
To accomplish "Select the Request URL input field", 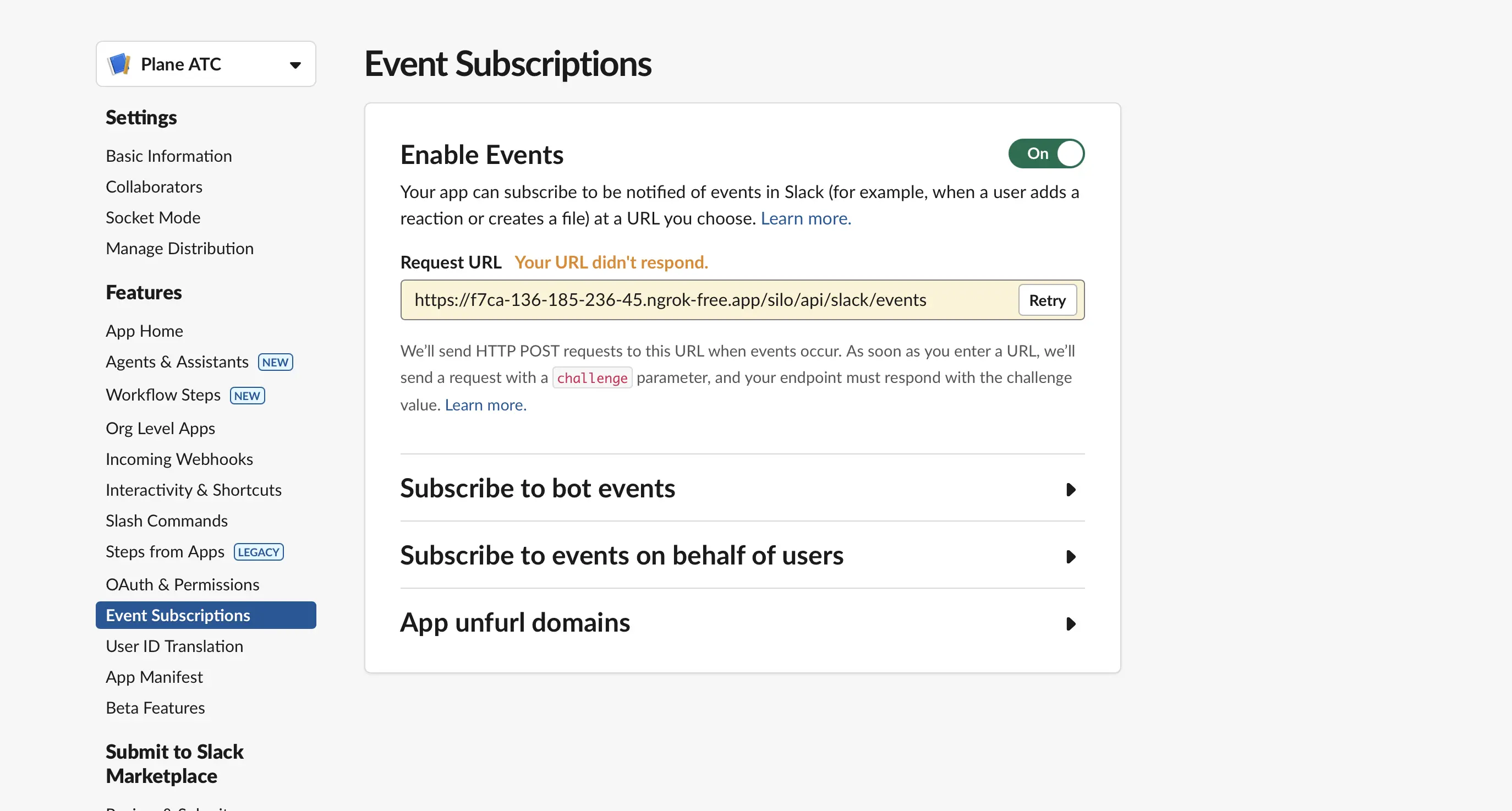I will [x=670, y=299].
